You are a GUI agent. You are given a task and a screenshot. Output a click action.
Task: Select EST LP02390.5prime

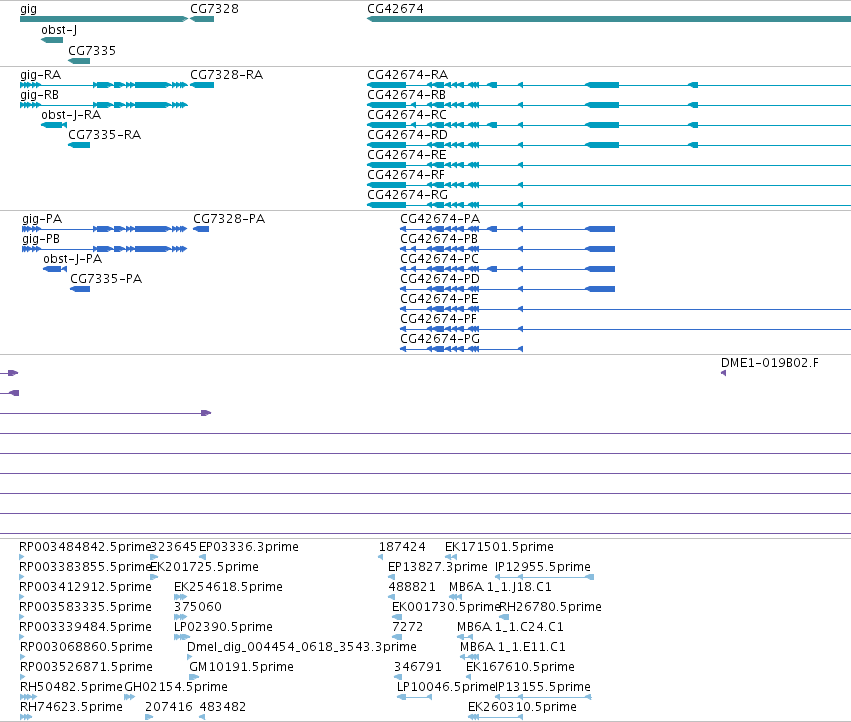(x=223, y=626)
